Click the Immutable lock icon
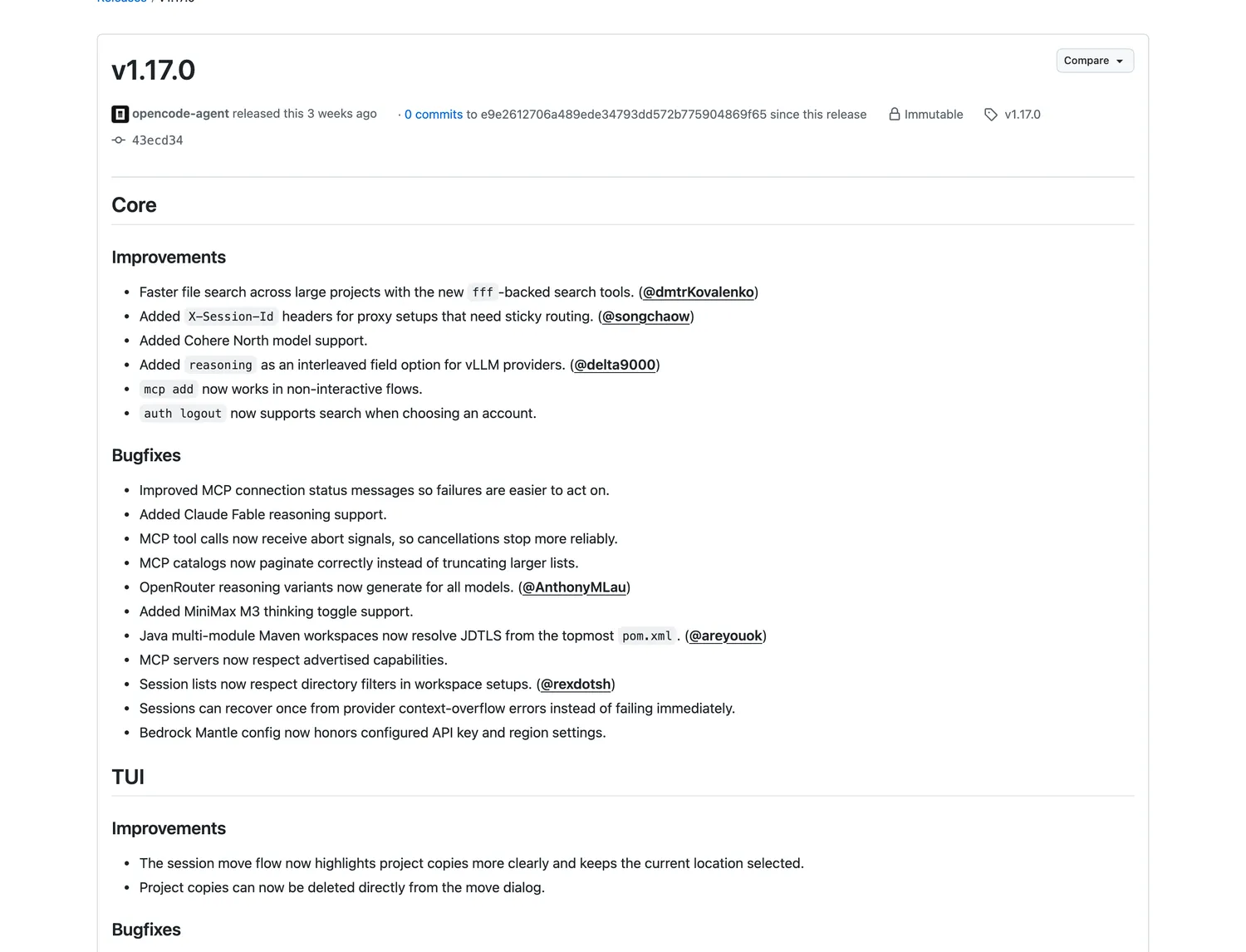The height and width of the screenshot is (952, 1246). tap(895, 114)
